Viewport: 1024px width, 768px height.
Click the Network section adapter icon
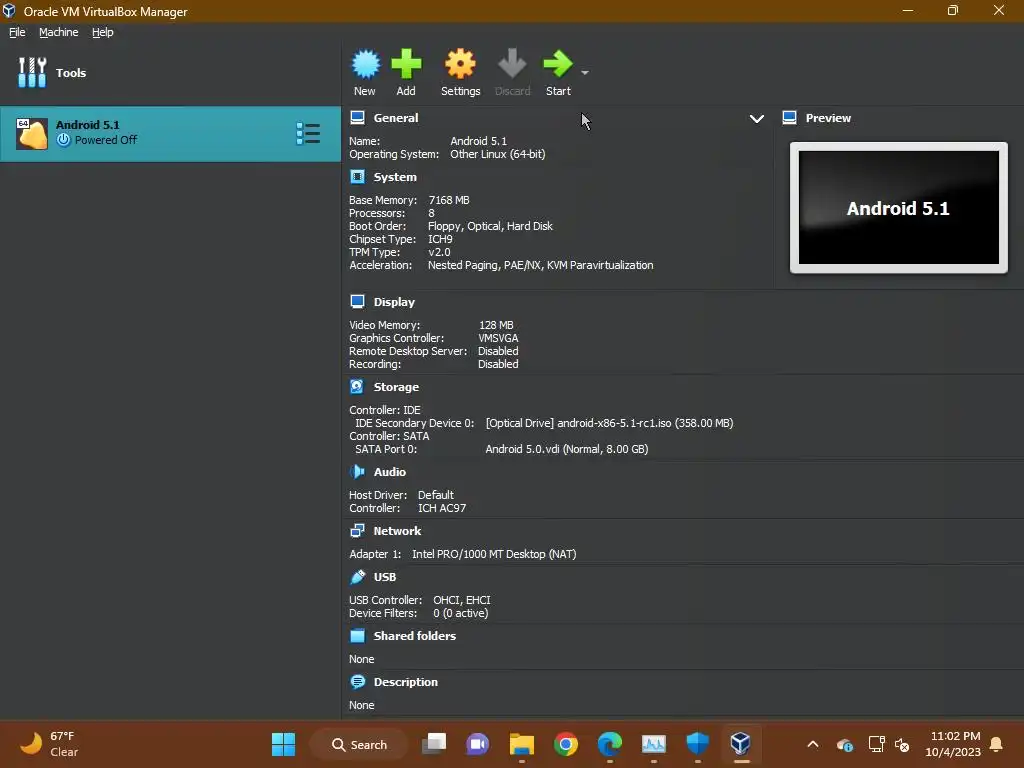[x=357, y=530]
